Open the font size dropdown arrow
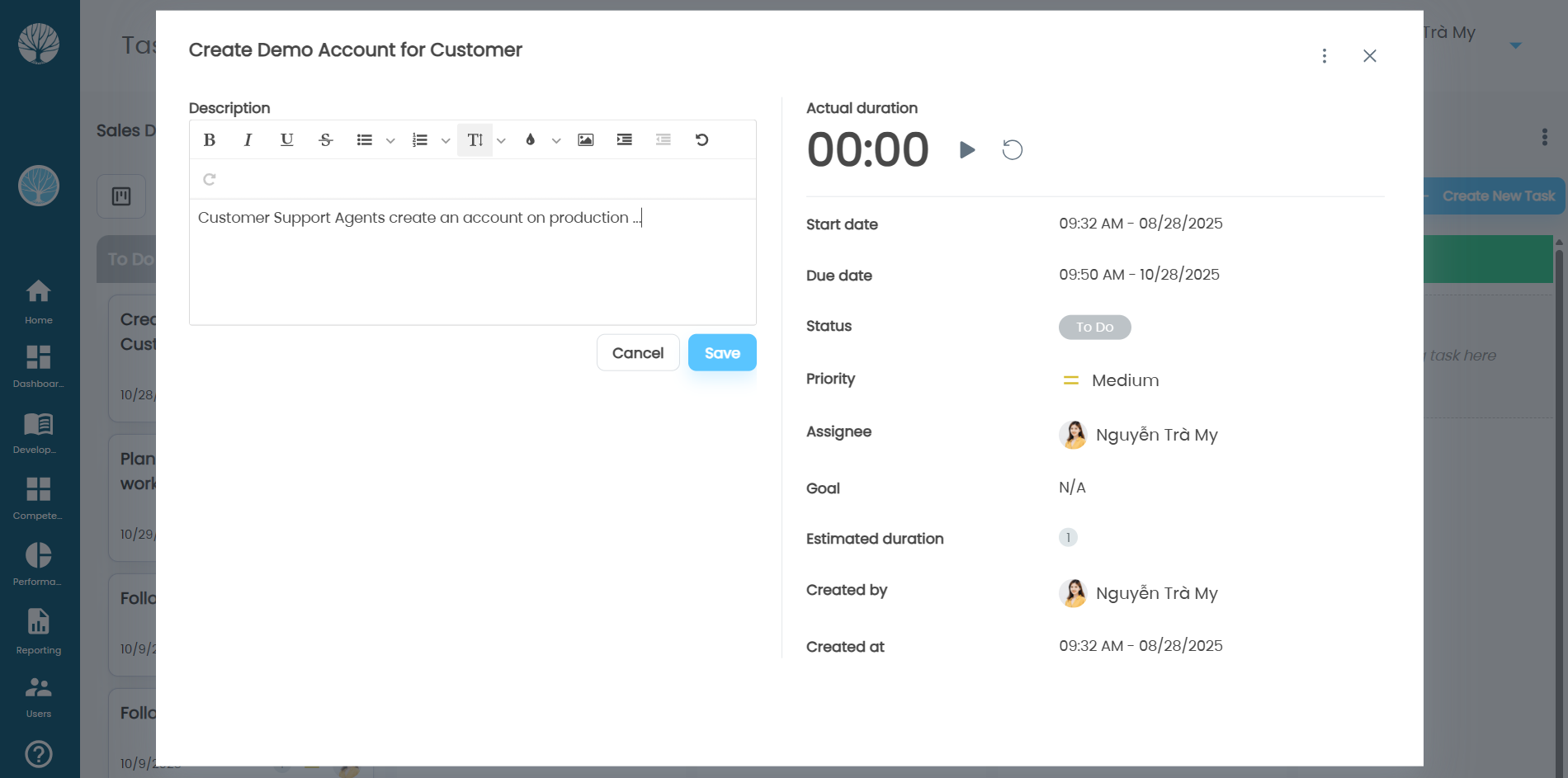1568x778 pixels. [x=501, y=141]
